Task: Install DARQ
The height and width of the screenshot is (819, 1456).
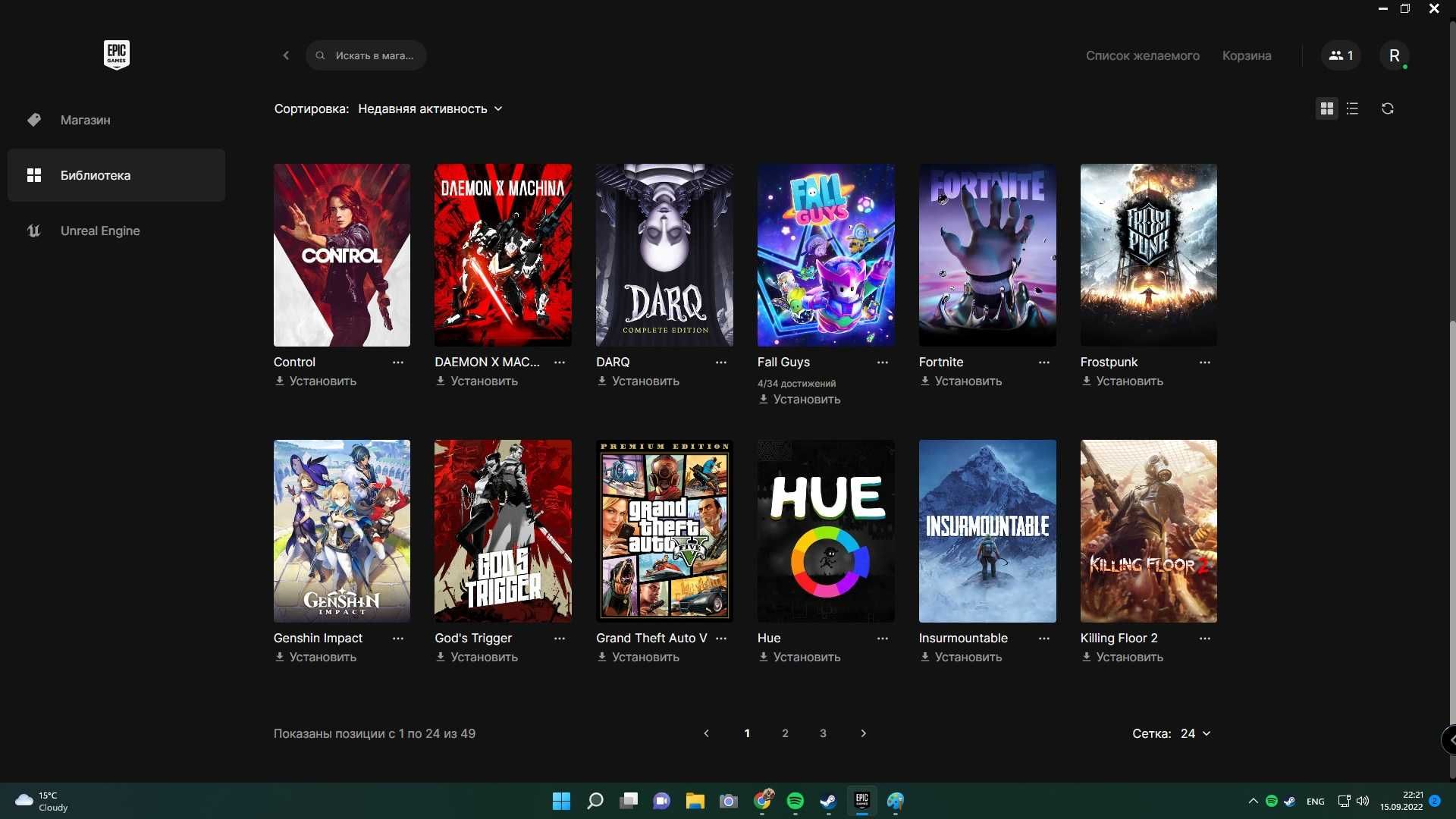Action: point(638,381)
